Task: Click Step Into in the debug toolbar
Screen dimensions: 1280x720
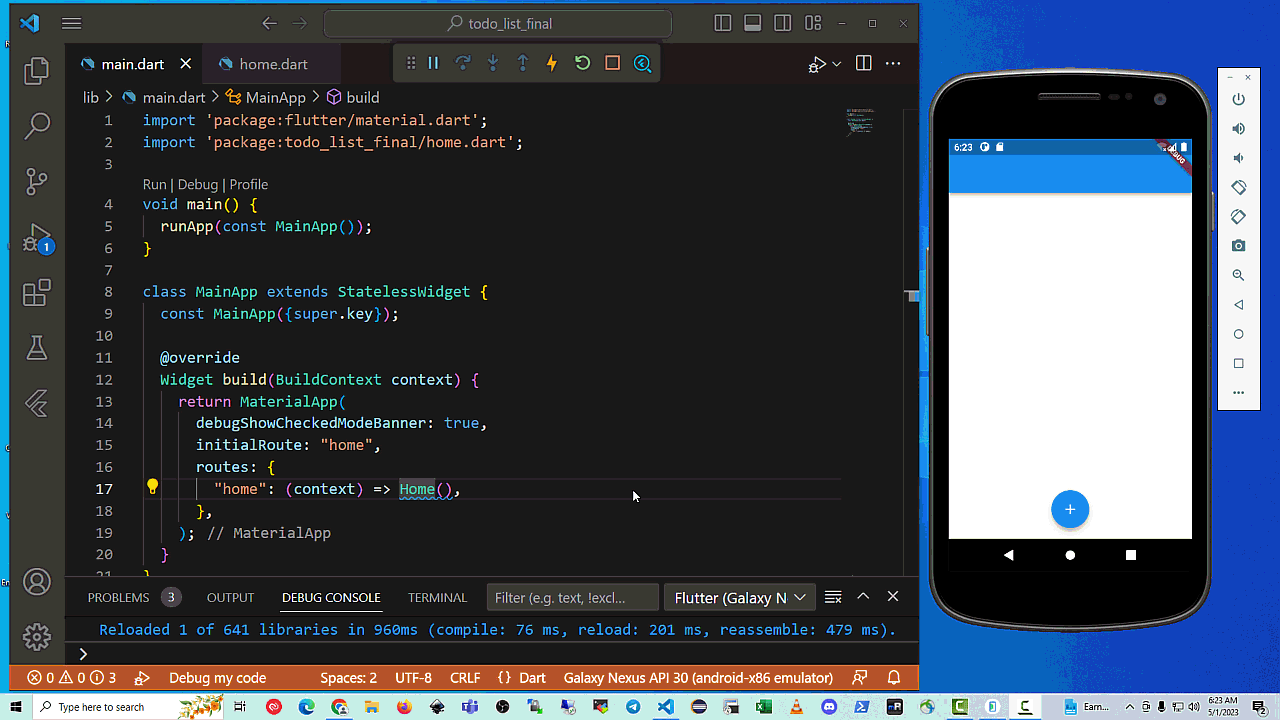Action: point(493,64)
